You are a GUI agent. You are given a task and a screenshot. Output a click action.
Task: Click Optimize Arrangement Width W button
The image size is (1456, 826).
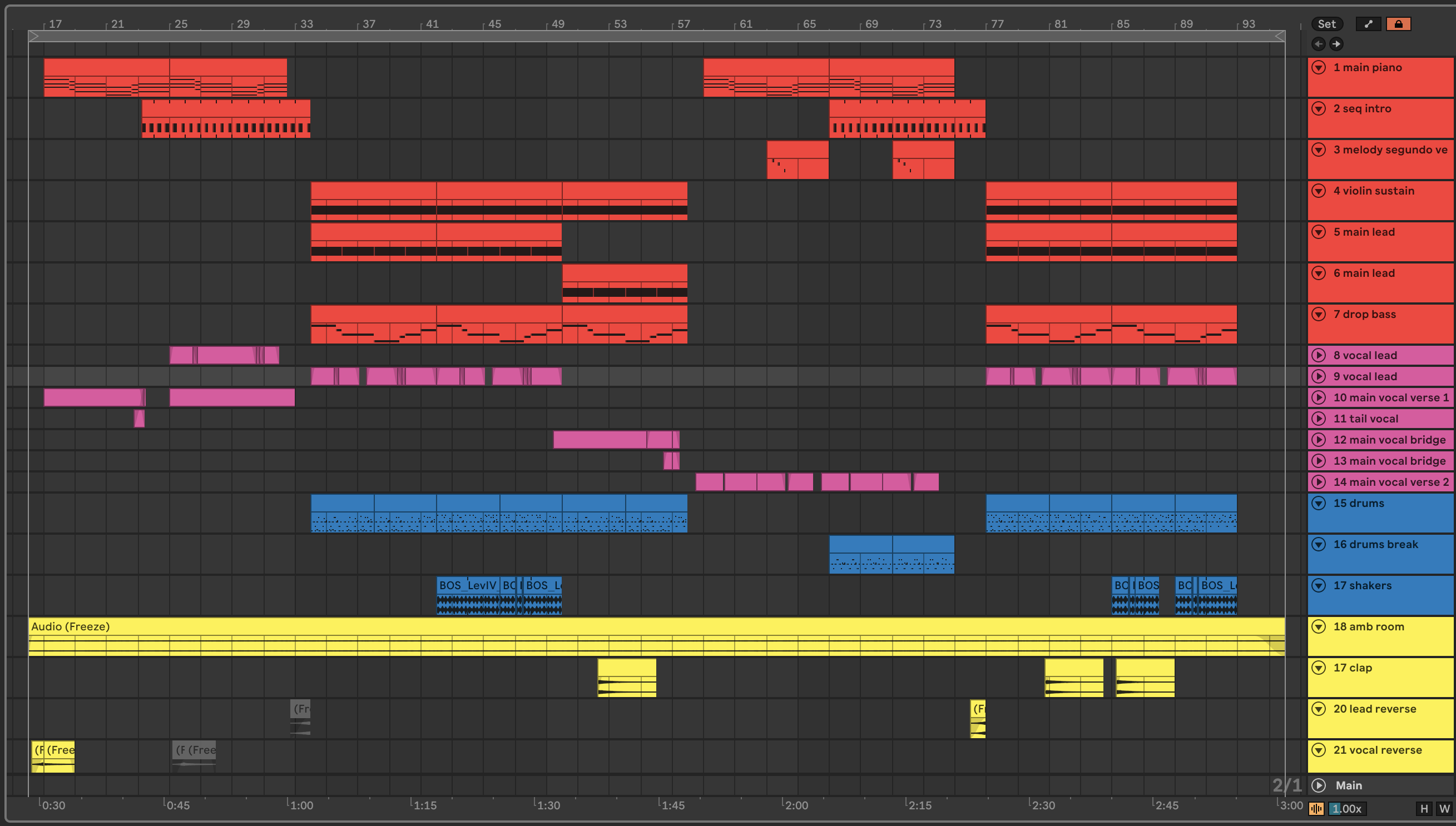(x=1444, y=808)
